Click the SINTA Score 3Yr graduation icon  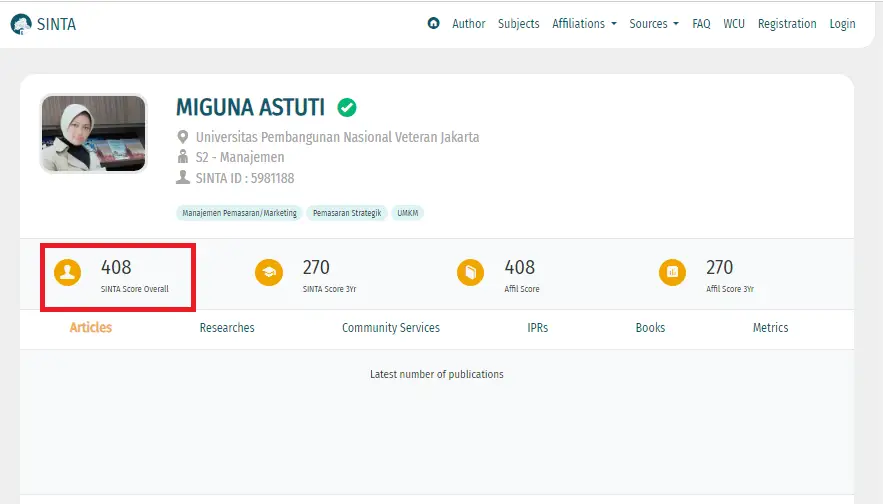click(269, 273)
